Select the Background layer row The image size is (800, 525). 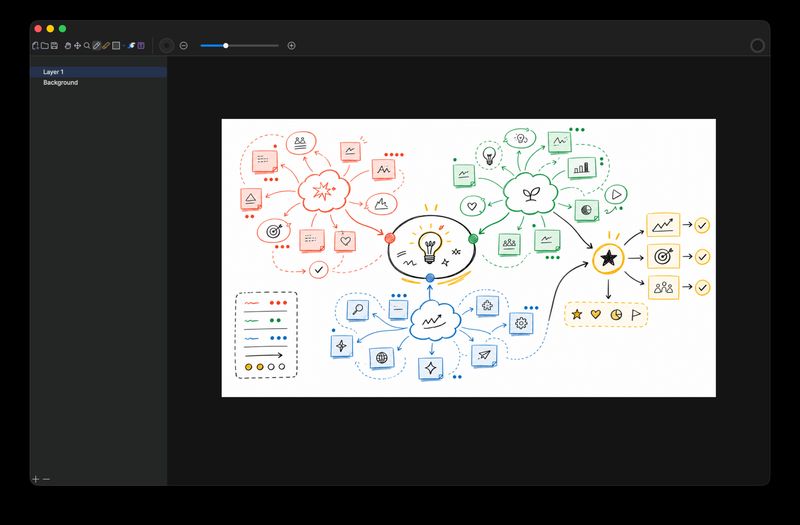98,82
